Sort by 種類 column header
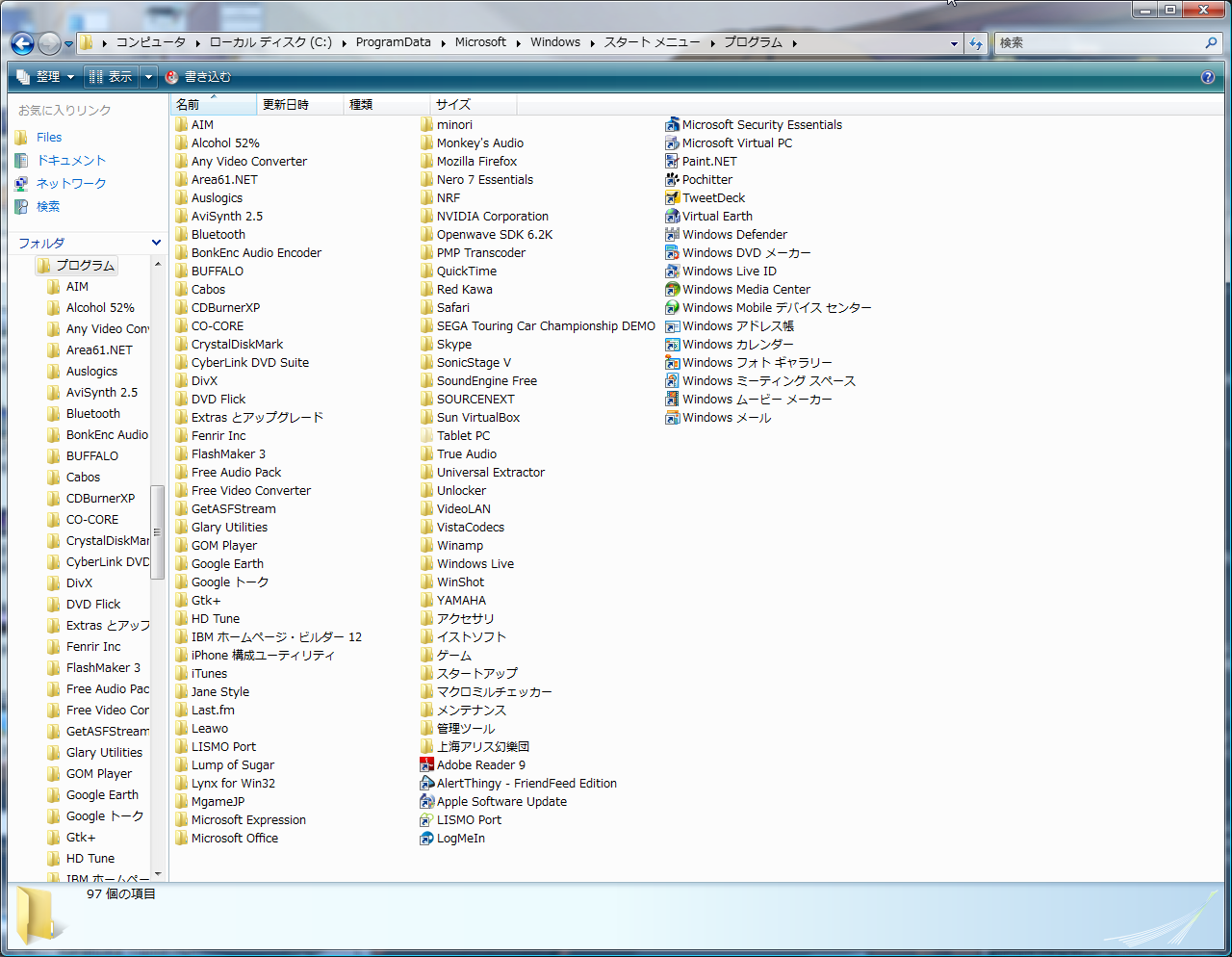This screenshot has width=1232, height=957. [x=387, y=104]
